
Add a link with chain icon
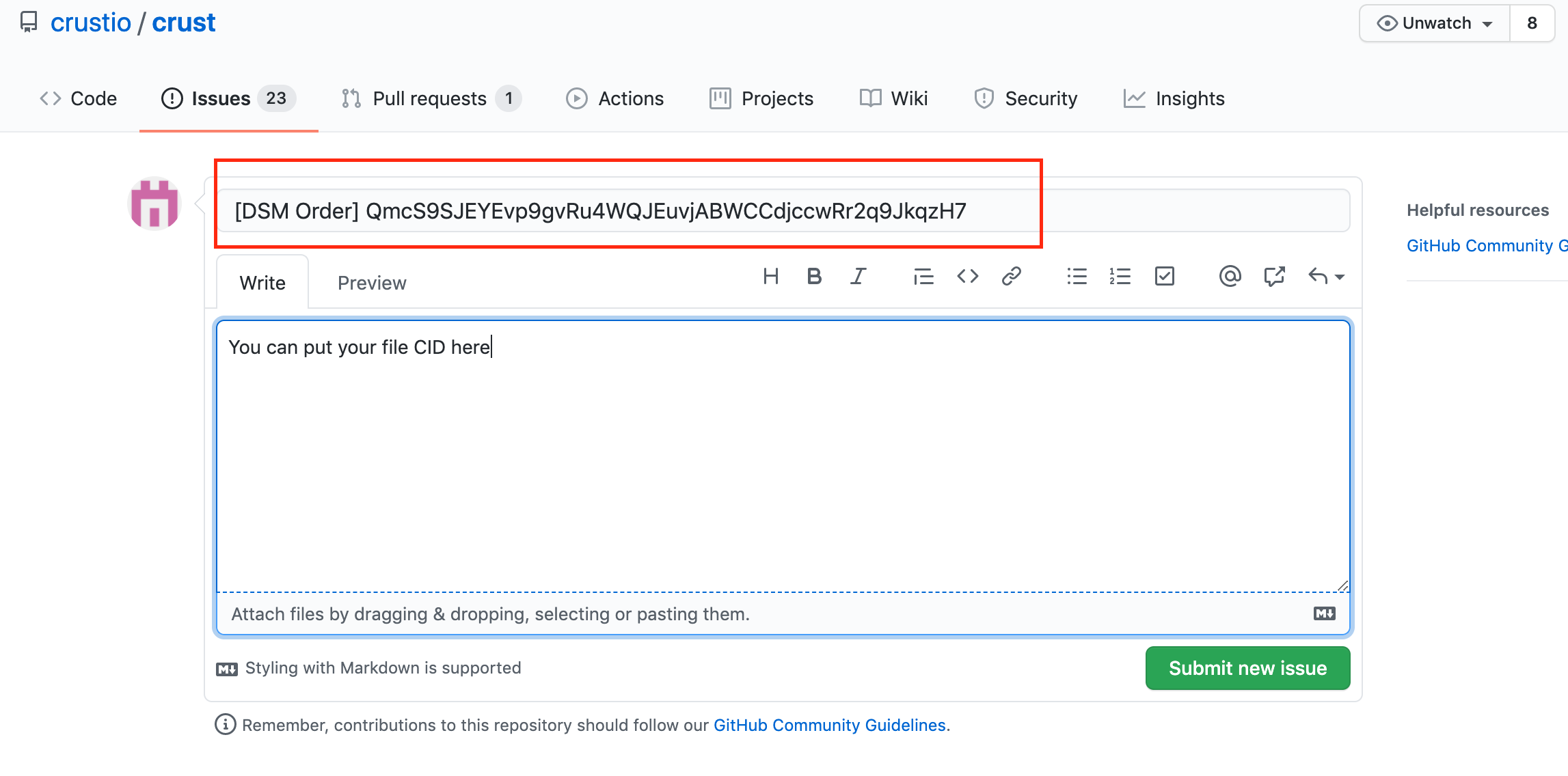[x=1011, y=277]
